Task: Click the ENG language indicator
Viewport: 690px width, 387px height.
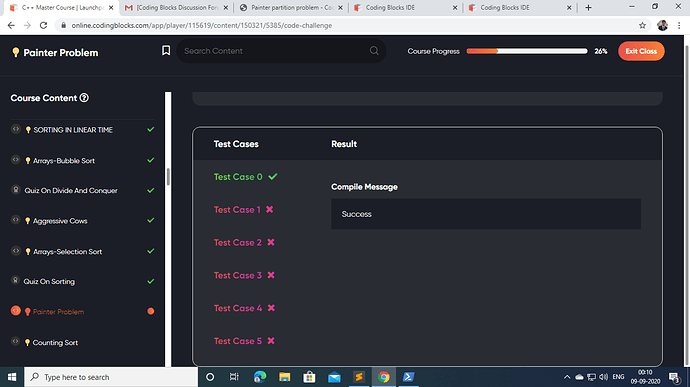Action: point(618,377)
